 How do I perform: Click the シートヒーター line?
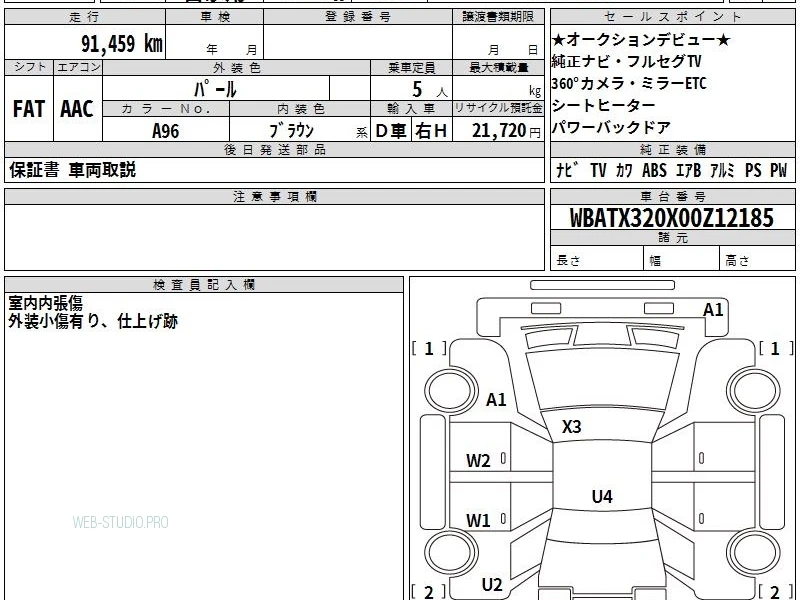(x=604, y=106)
